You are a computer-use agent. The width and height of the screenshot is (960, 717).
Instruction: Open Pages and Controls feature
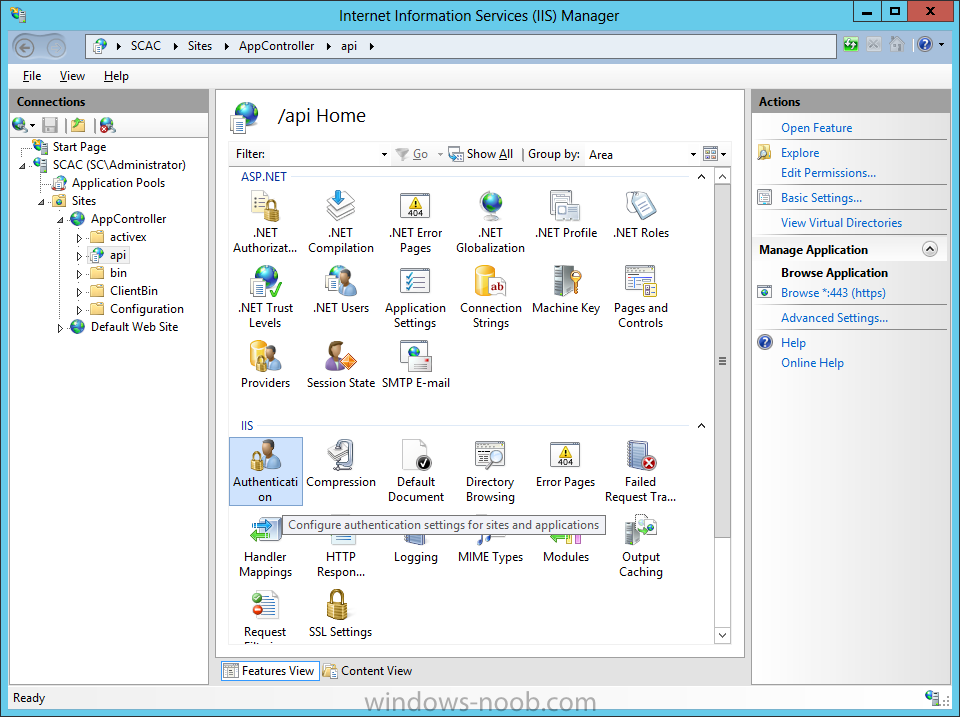click(640, 296)
